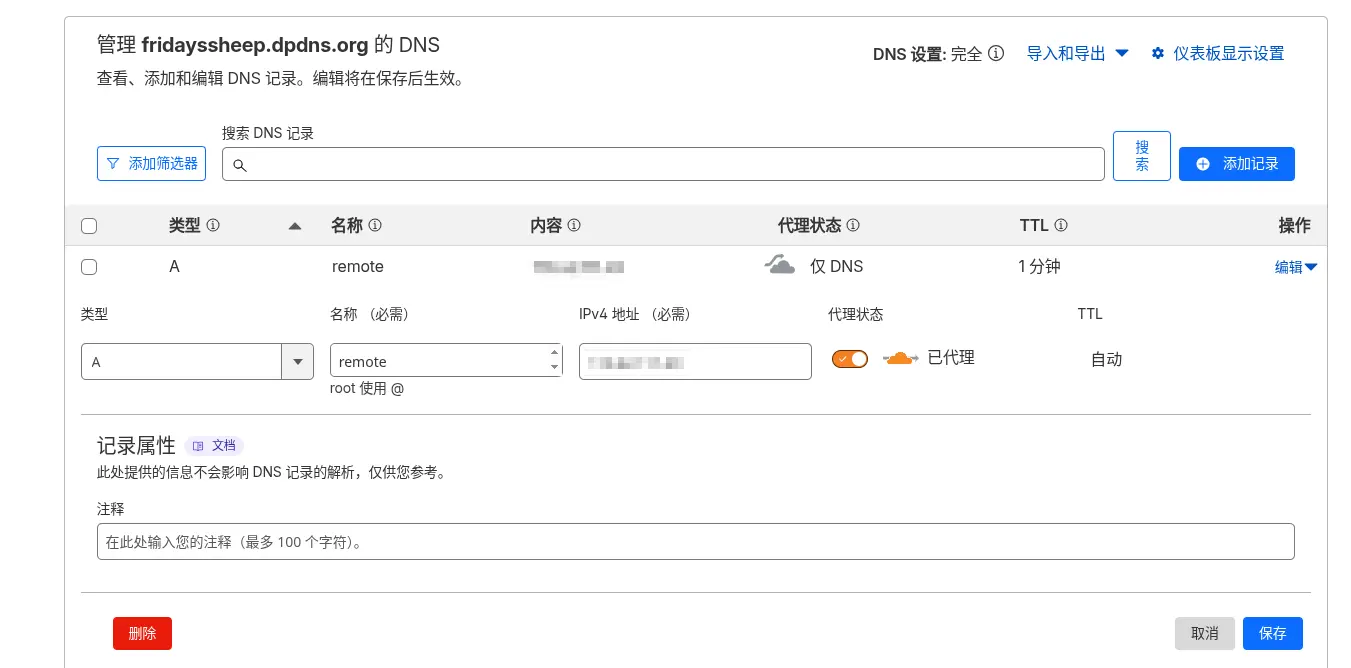Click the info icon next to DNS 设置: 完全

click(994, 54)
